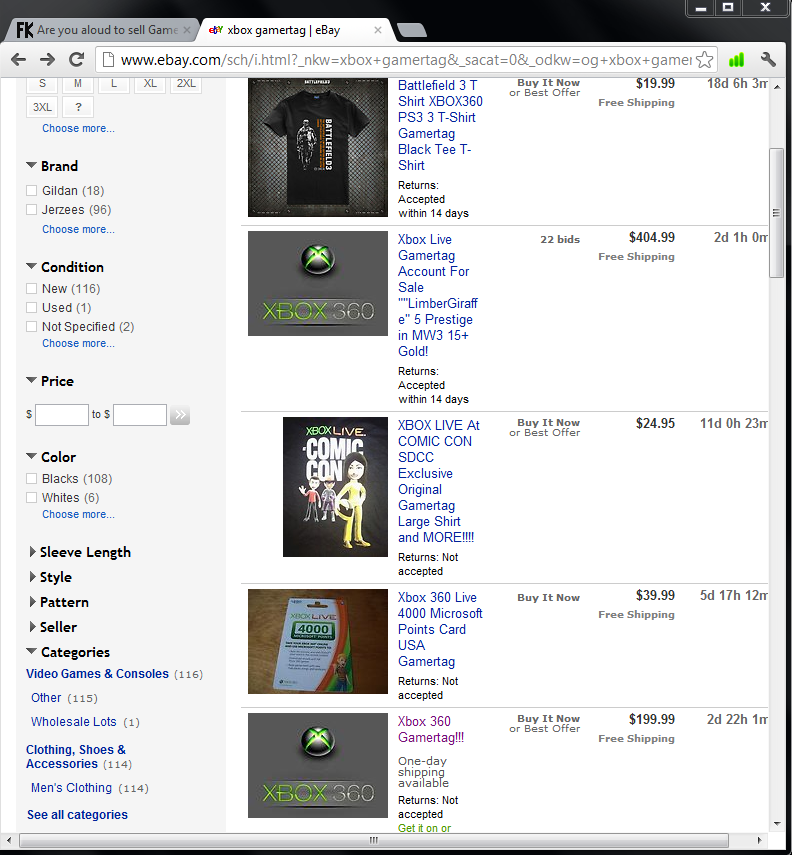Open the Chrome wrench settings menu
The width and height of the screenshot is (792, 855).
pyautogui.click(x=768, y=59)
